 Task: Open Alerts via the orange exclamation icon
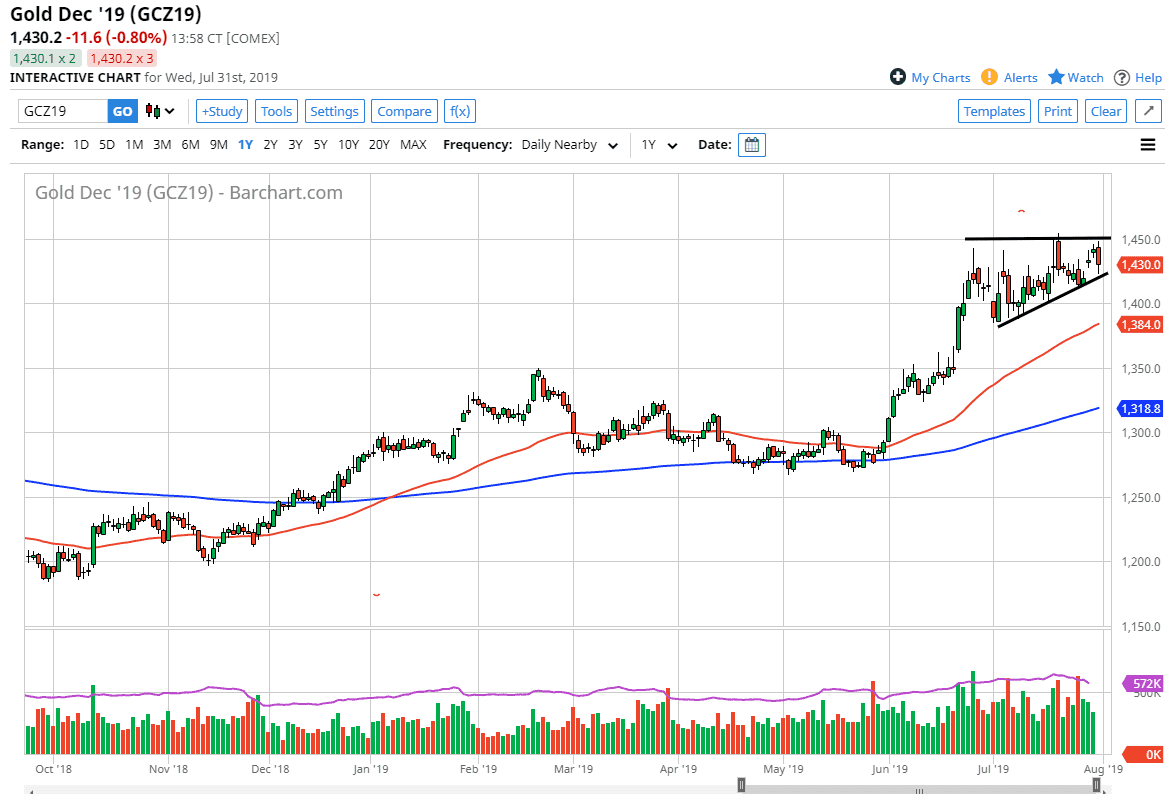[989, 77]
